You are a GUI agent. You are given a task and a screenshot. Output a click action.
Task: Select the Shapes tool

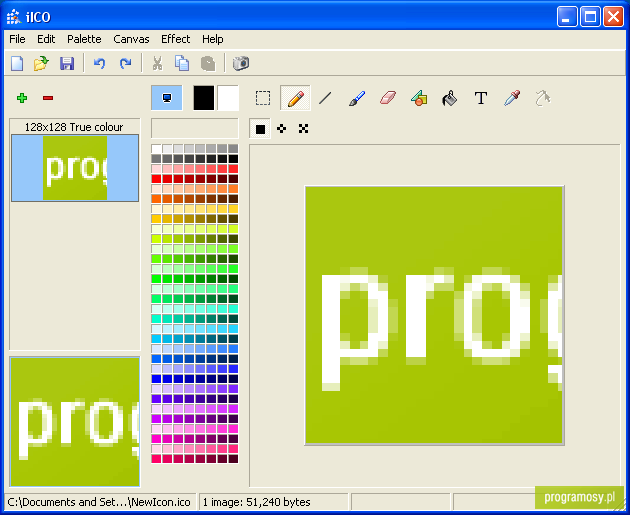pyautogui.click(x=419, y=98)
